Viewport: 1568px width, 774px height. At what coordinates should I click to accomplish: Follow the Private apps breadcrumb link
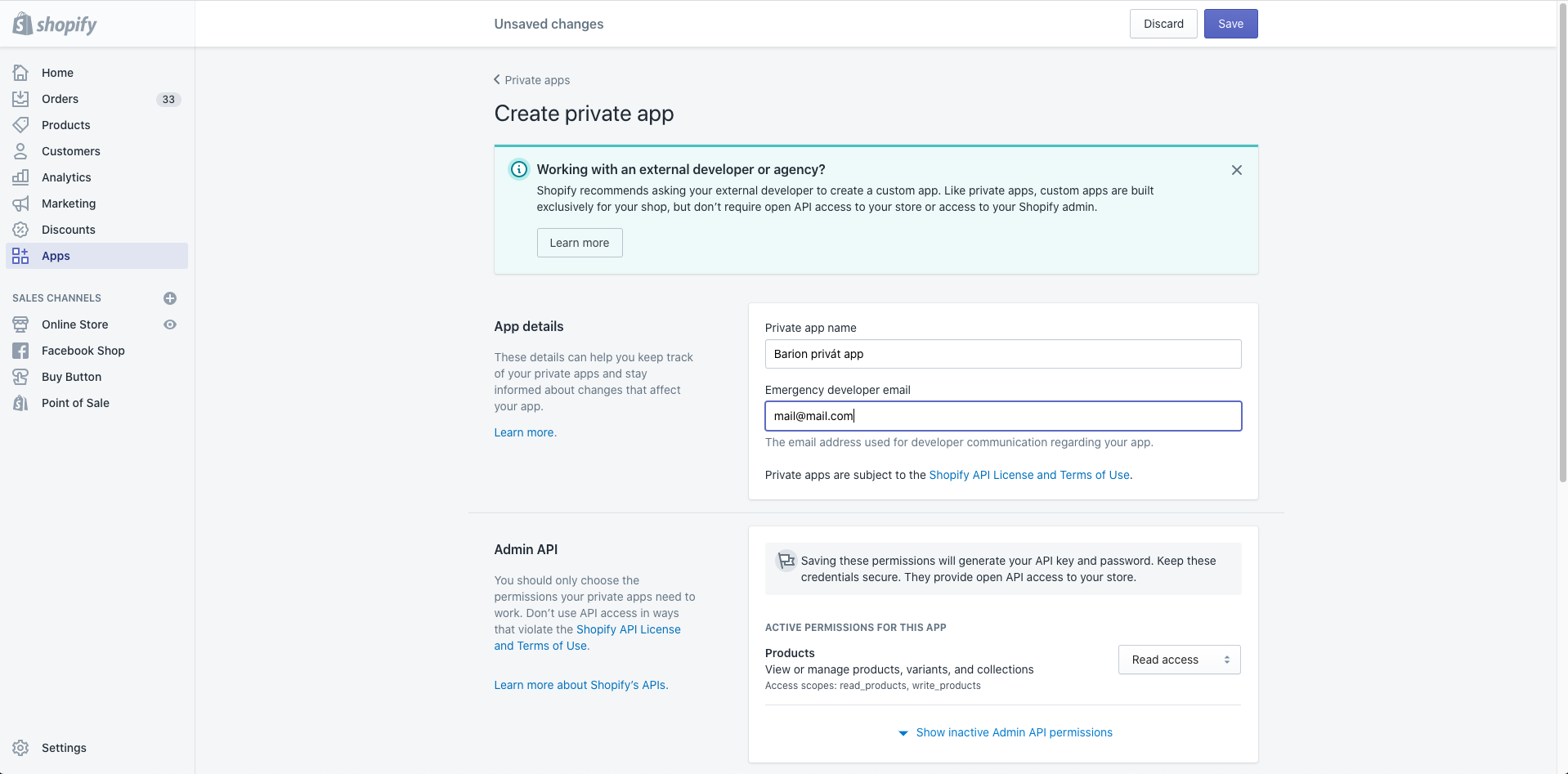point(537,80)
